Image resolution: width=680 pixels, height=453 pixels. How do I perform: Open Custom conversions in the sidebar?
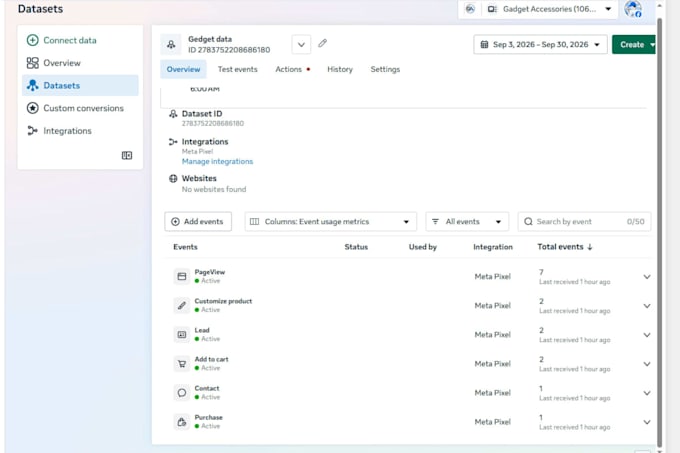[80, 108]
